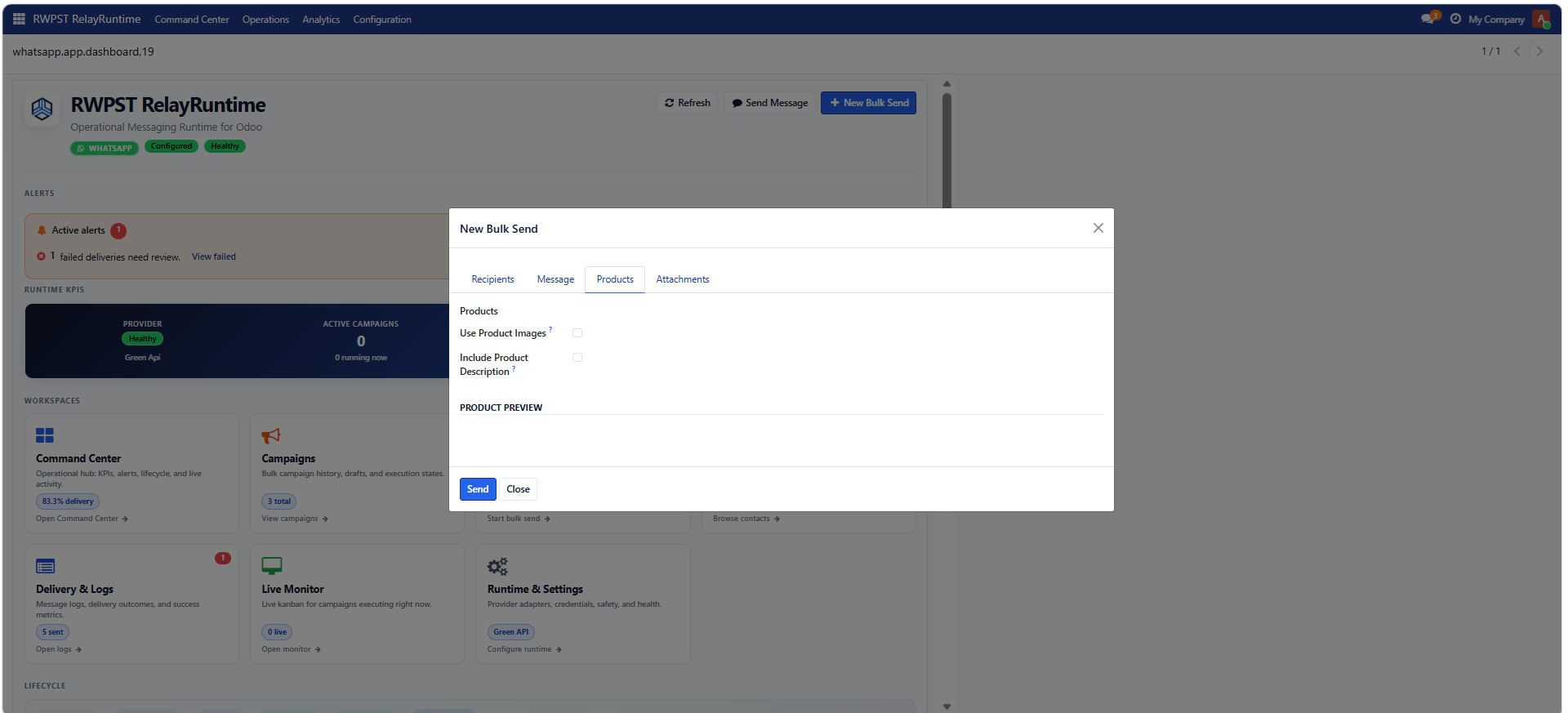
Task: Go to previous record arrow
Action: tap(1517, 51)
